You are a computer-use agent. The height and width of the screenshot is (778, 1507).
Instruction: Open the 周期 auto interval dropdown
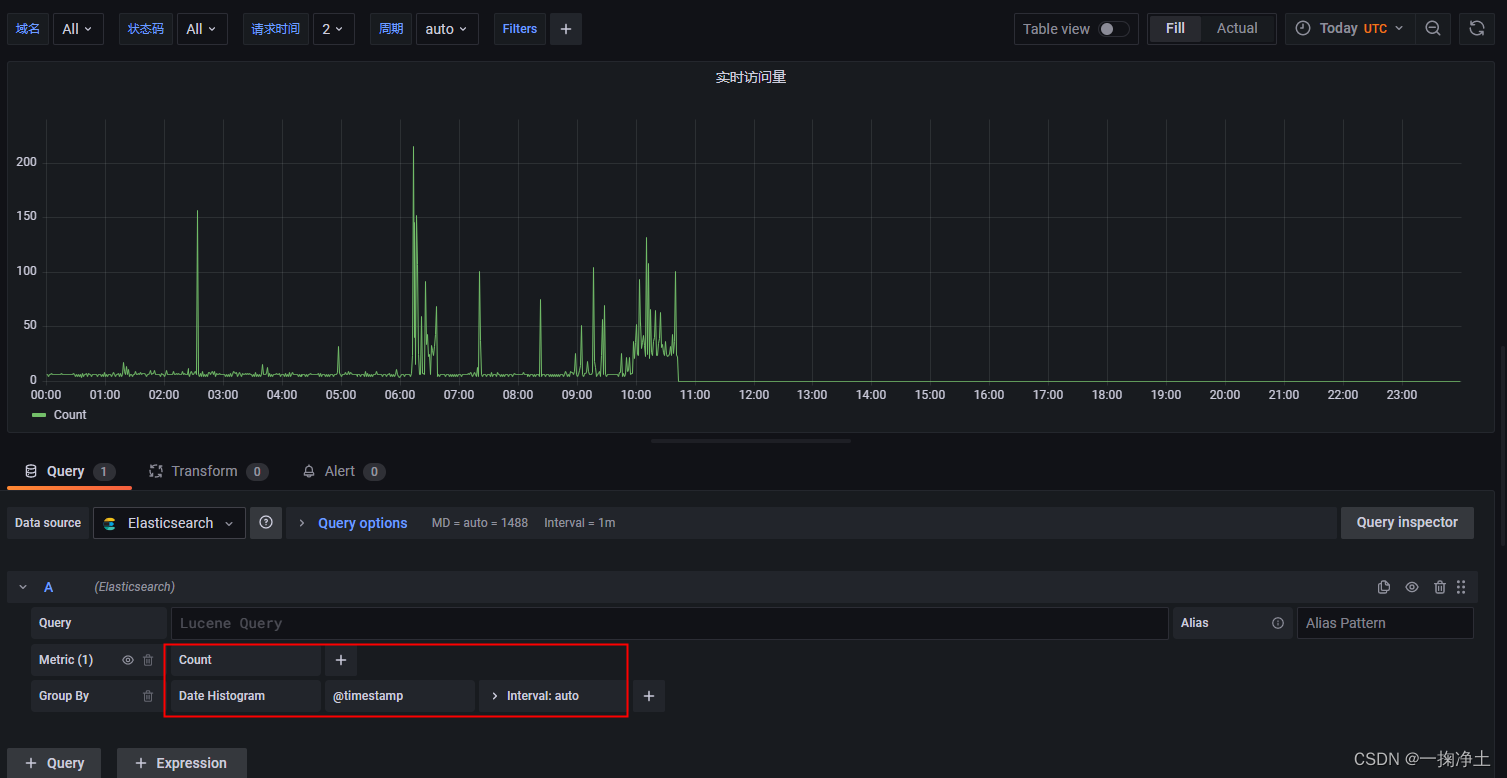(x=447, y=29)
